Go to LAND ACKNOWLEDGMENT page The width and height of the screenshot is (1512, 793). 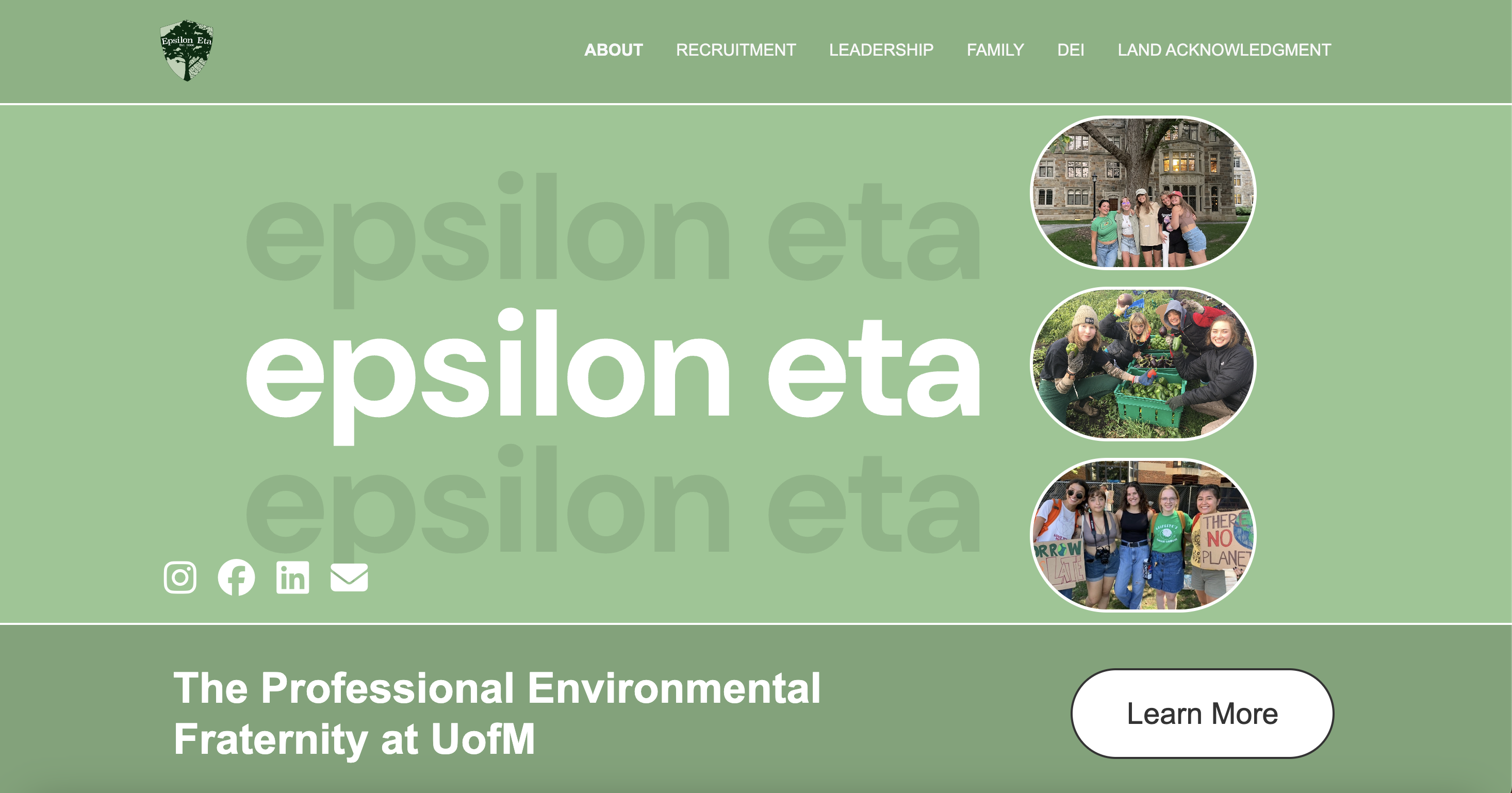coord(1224,50)
